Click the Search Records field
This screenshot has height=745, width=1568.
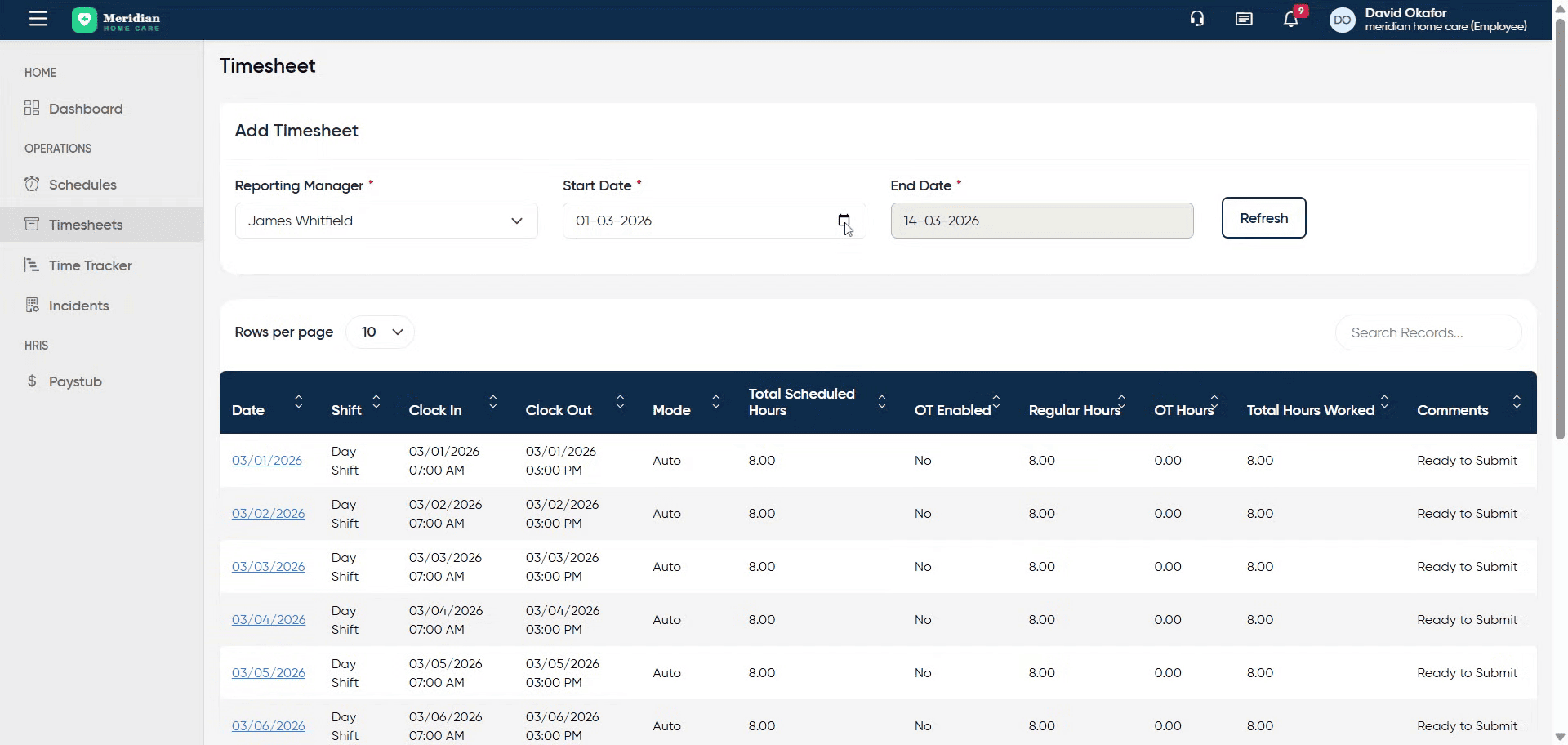(1428, 332)
